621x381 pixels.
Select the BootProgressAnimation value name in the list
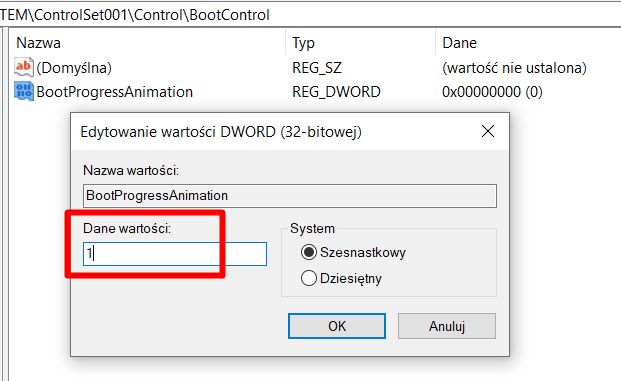click(x=114, y=92)
